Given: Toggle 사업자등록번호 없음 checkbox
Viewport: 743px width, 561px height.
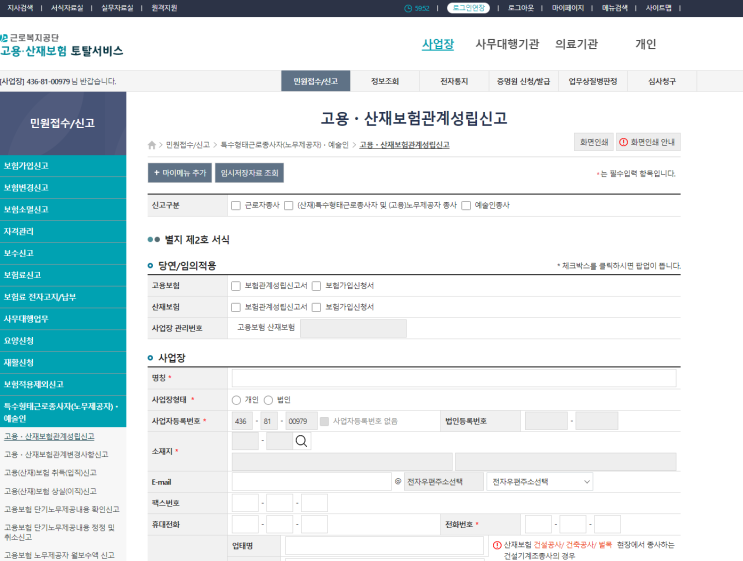Looking at the screenshot, I should 324,421.
